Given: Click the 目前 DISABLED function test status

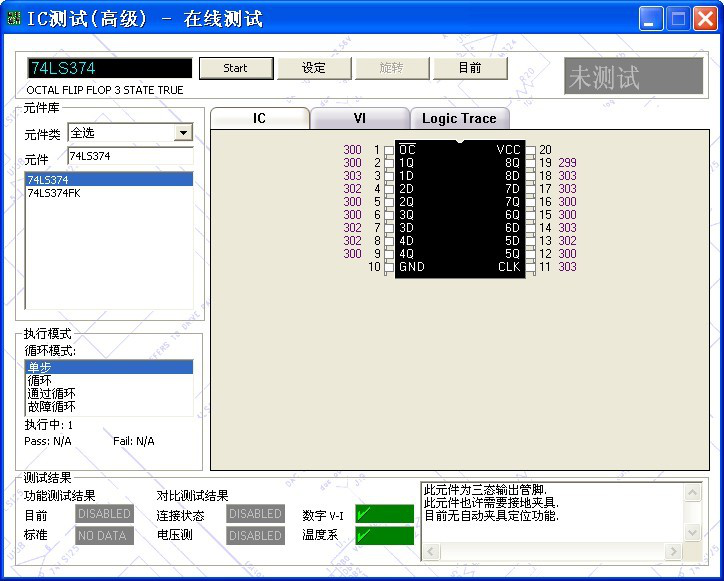Looking at the screenshot, I should (x=104, y=514).
